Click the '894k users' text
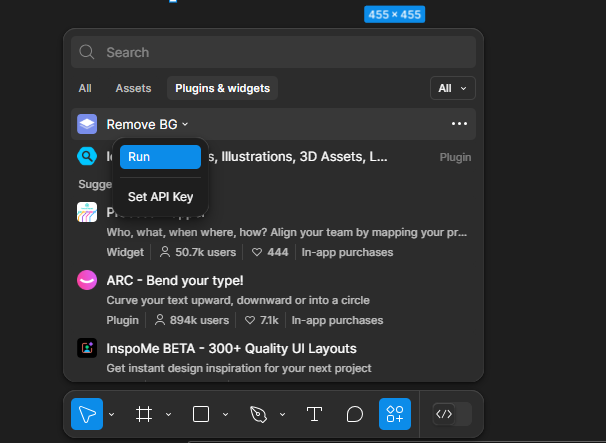606x443 pixels. [199, 320]
